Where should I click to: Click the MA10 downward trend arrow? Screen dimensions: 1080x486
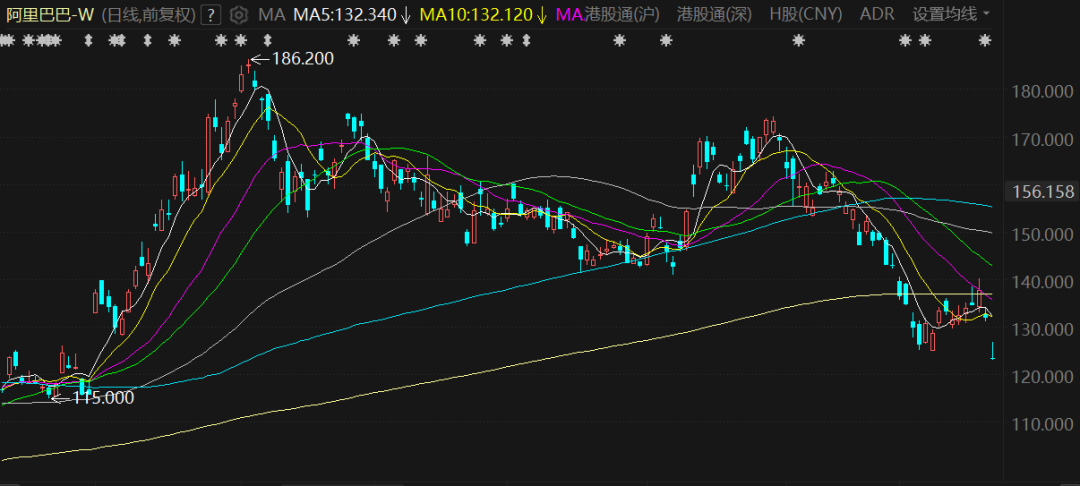tap(541, 15)
